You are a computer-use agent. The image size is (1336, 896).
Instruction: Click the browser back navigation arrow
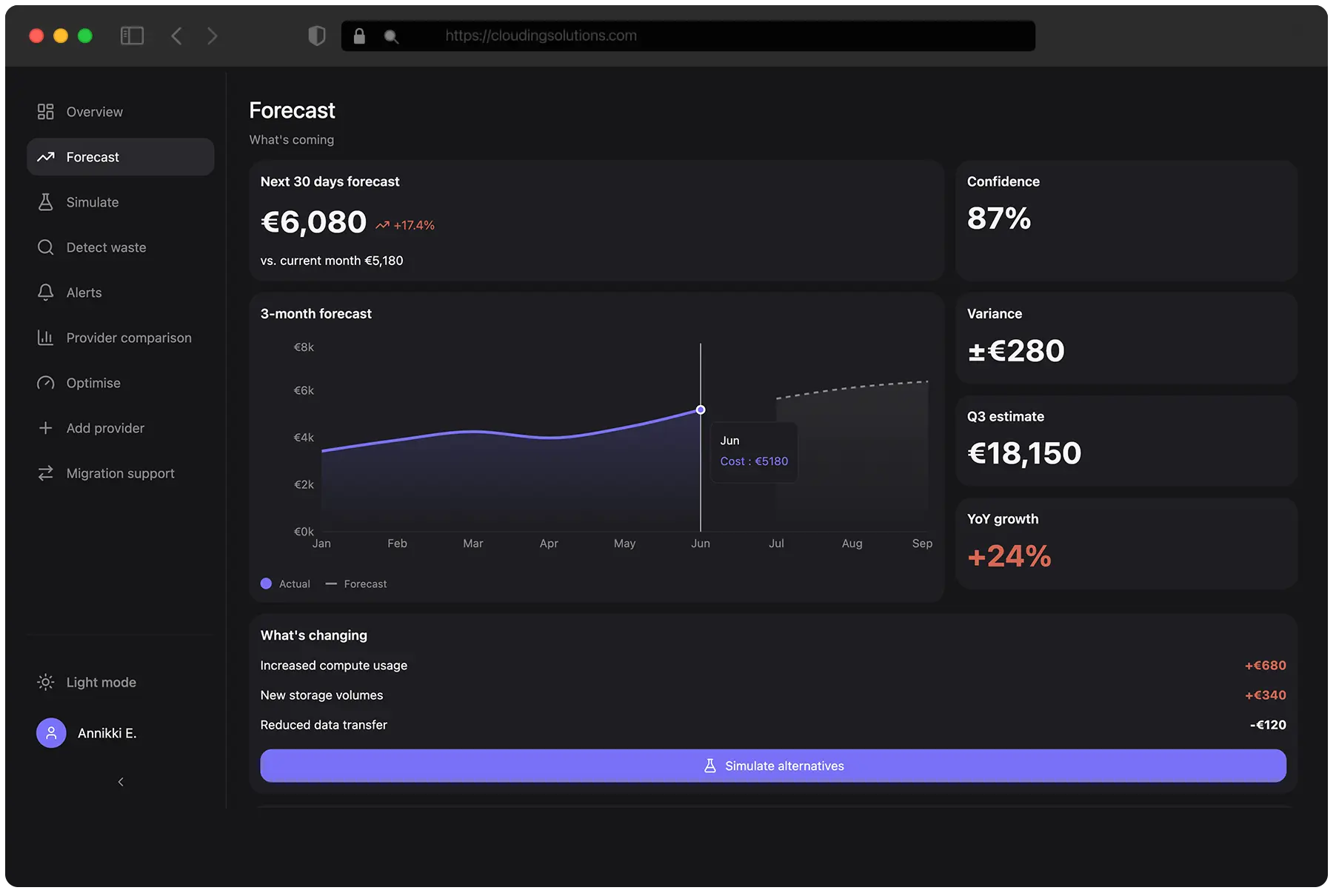176,35
